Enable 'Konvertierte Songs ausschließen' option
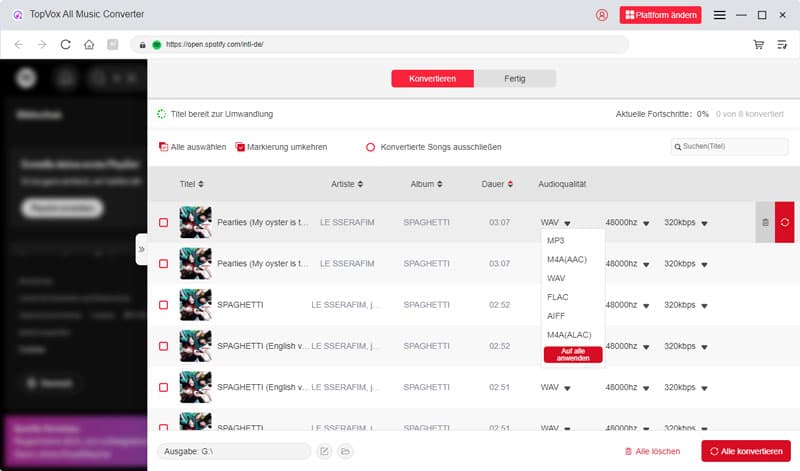 coord(370,147)
